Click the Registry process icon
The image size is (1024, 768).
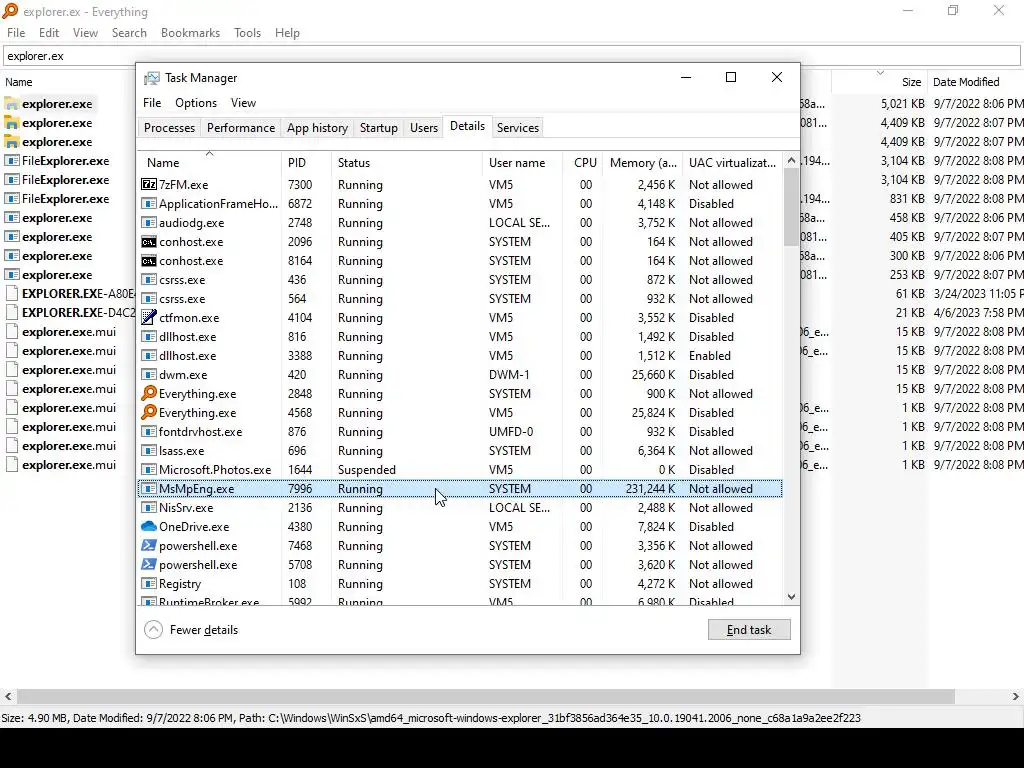[149, 583]
